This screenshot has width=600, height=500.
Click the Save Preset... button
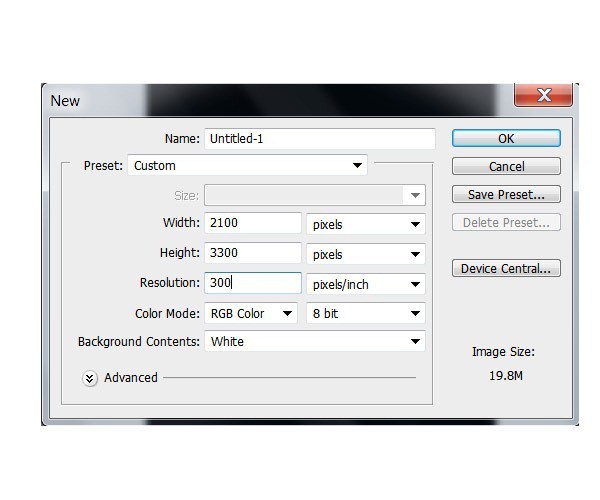tap(506, 195)
